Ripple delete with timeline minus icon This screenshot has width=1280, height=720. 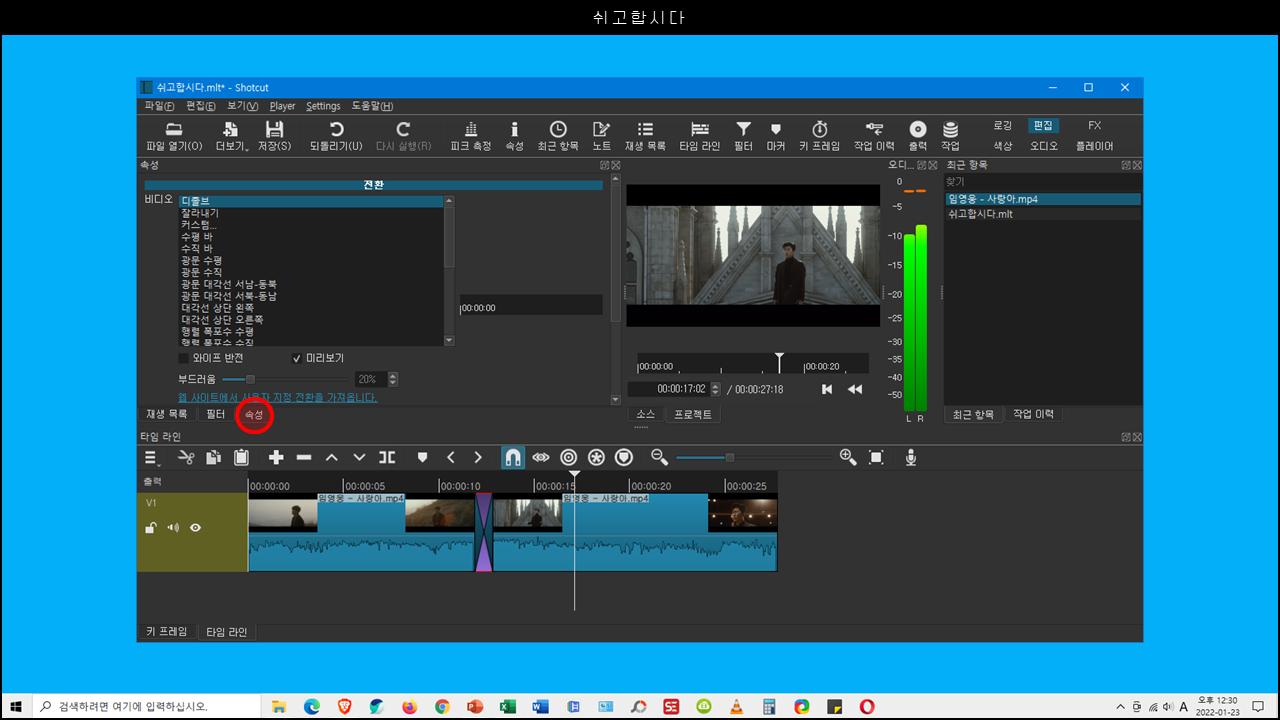click(x=304, y=457)
